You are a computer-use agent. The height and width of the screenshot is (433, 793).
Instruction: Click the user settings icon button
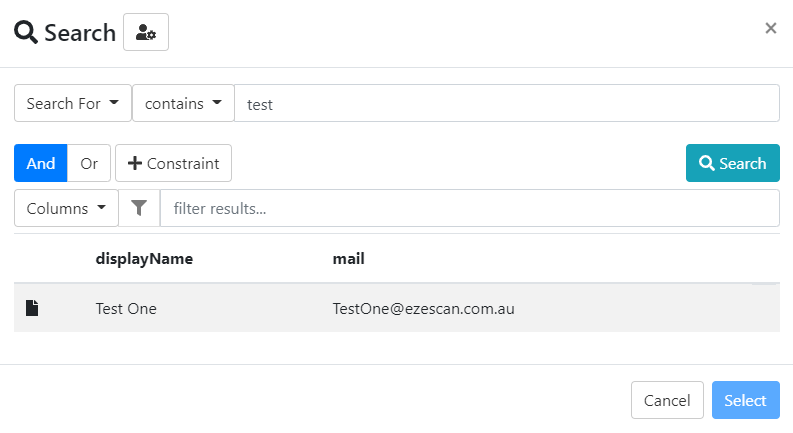[146, 32]
